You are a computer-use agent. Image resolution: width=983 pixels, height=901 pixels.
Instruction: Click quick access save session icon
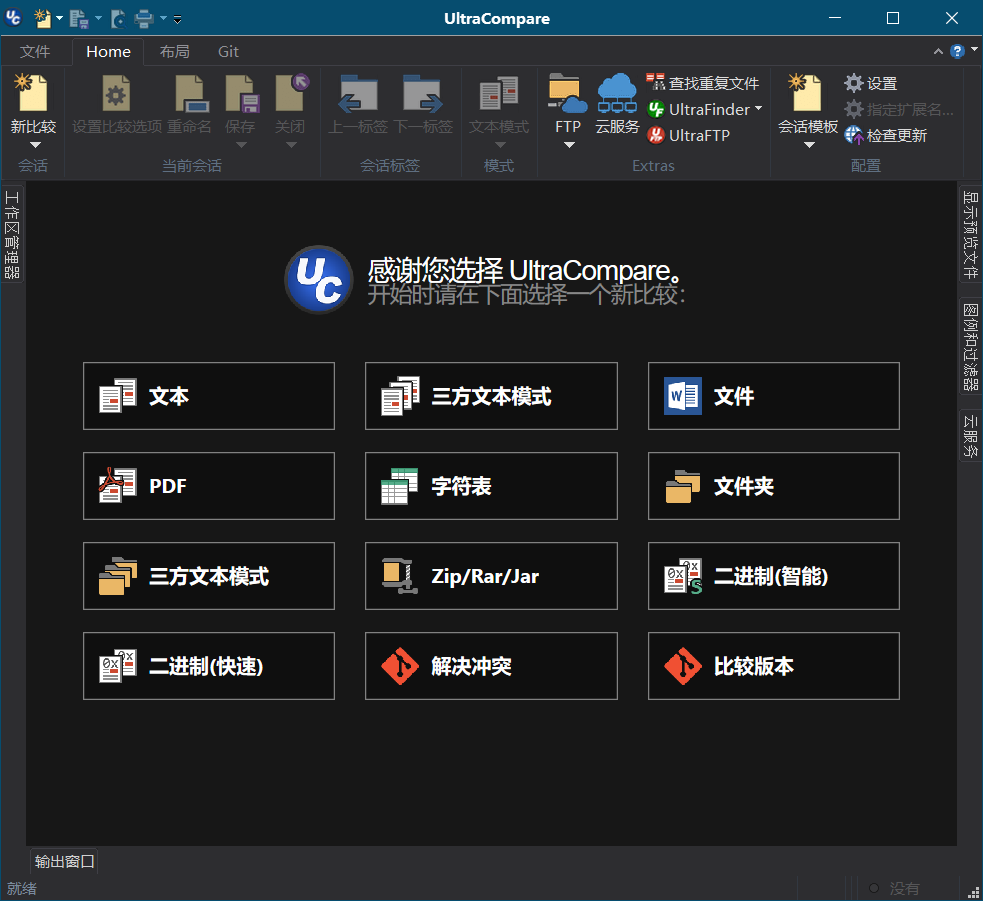click(x=78, y=19)
